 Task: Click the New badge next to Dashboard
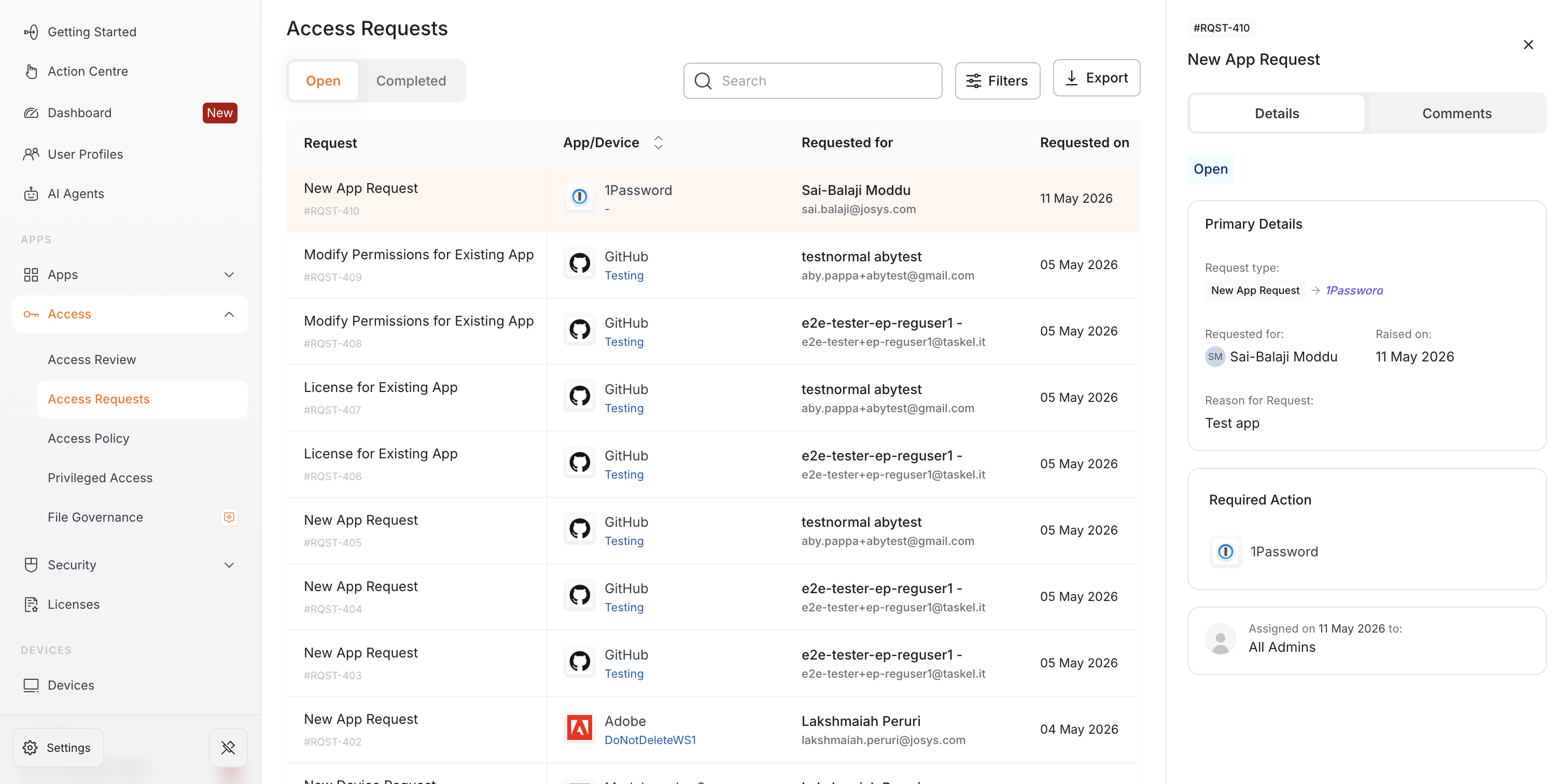click(x=220, y=113)
